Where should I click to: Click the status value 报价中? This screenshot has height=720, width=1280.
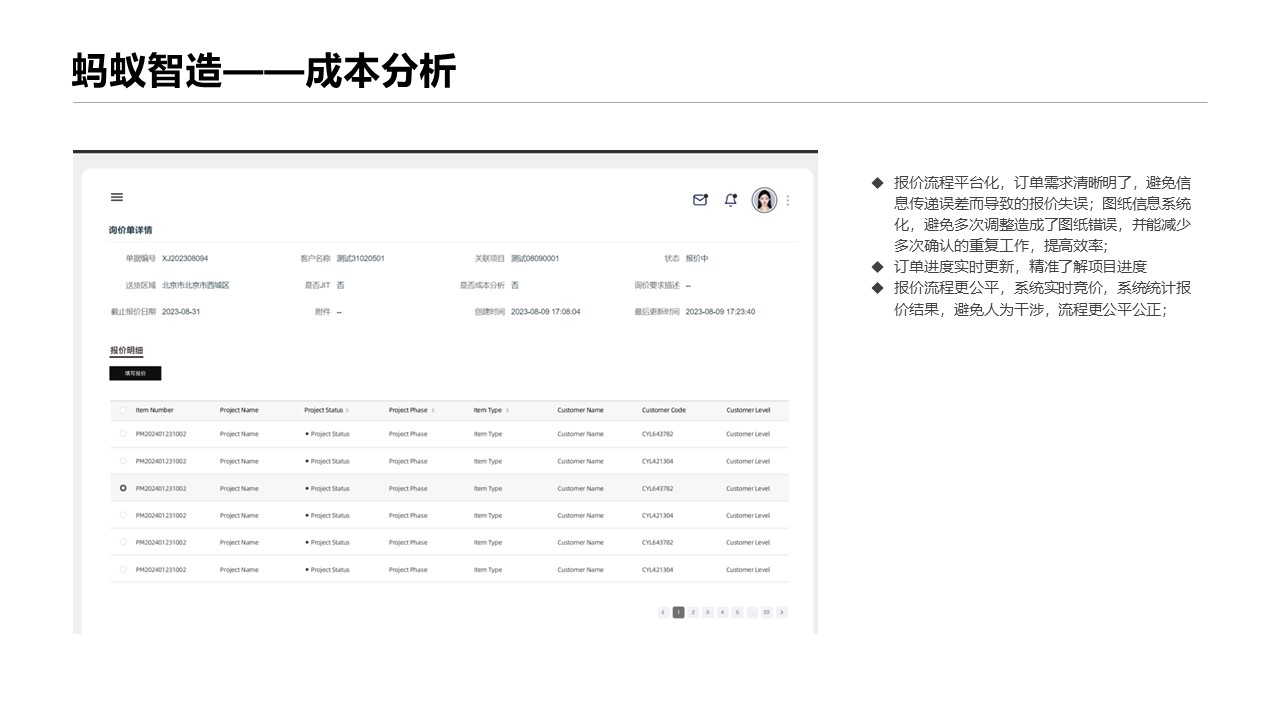pyautogui.click(x=697, y=258)
